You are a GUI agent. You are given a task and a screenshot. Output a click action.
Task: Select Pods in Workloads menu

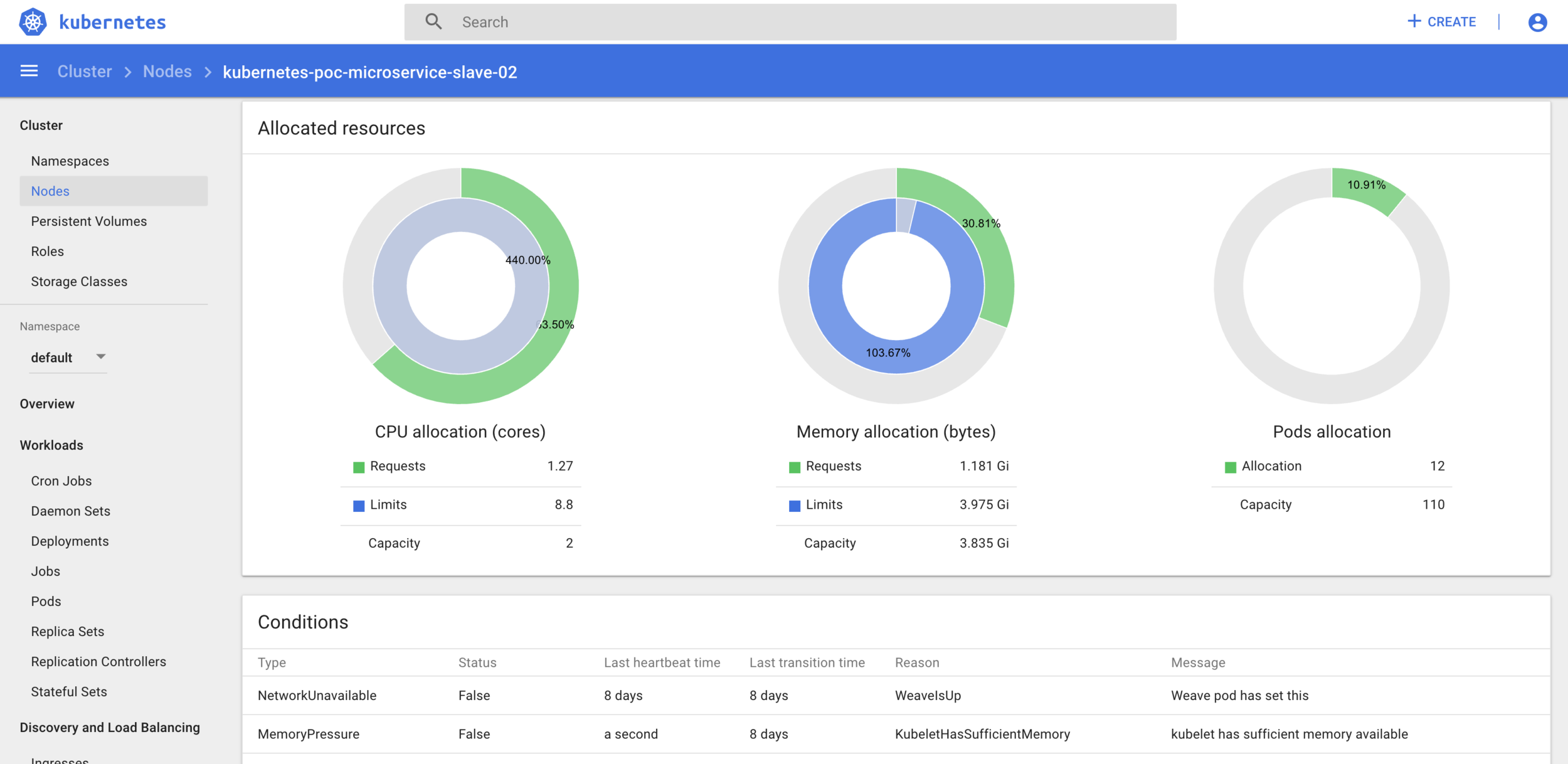46,602
